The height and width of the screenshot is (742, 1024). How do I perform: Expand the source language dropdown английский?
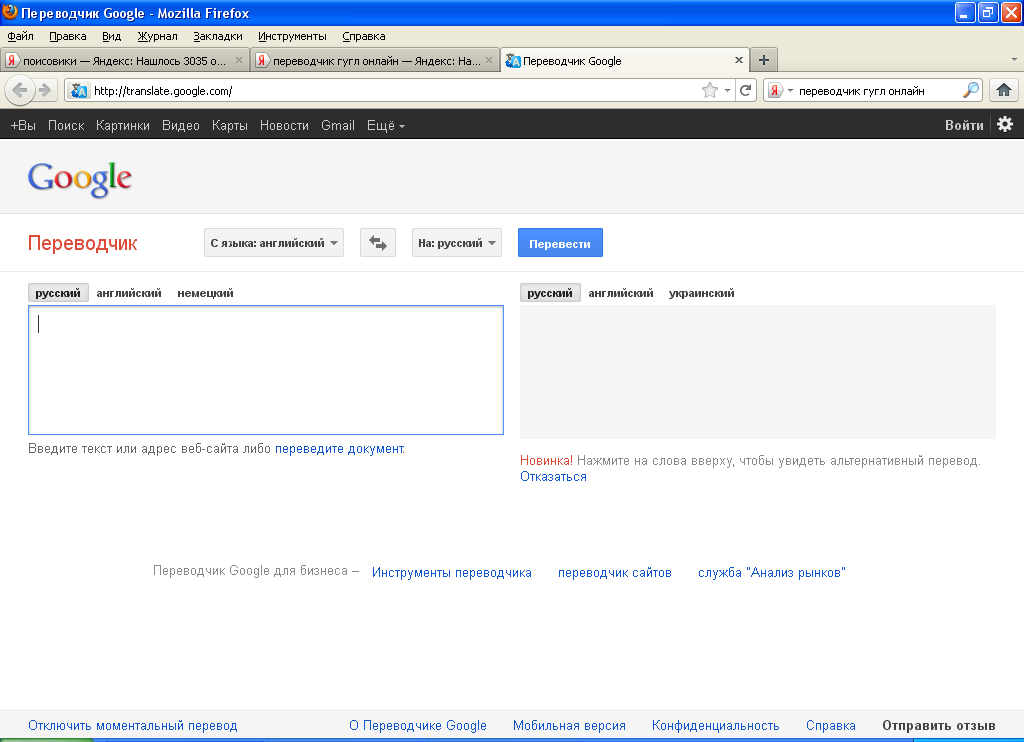[x=274, y=243]
